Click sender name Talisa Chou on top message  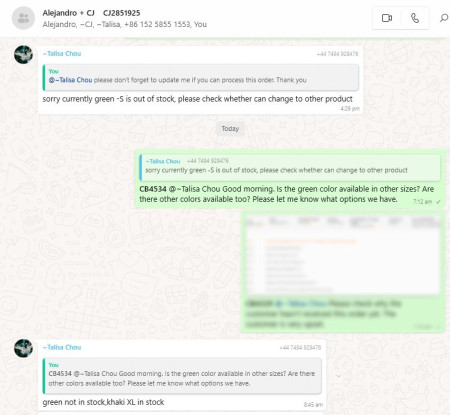point(62,54)
